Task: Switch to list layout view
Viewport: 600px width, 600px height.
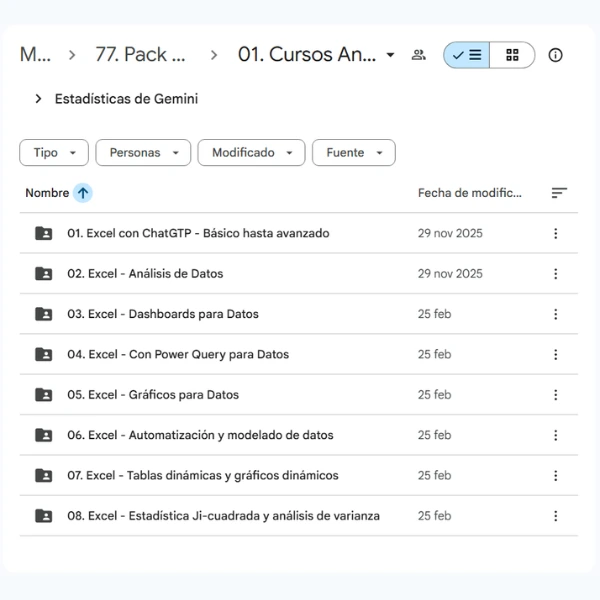Action: [466, 55]
